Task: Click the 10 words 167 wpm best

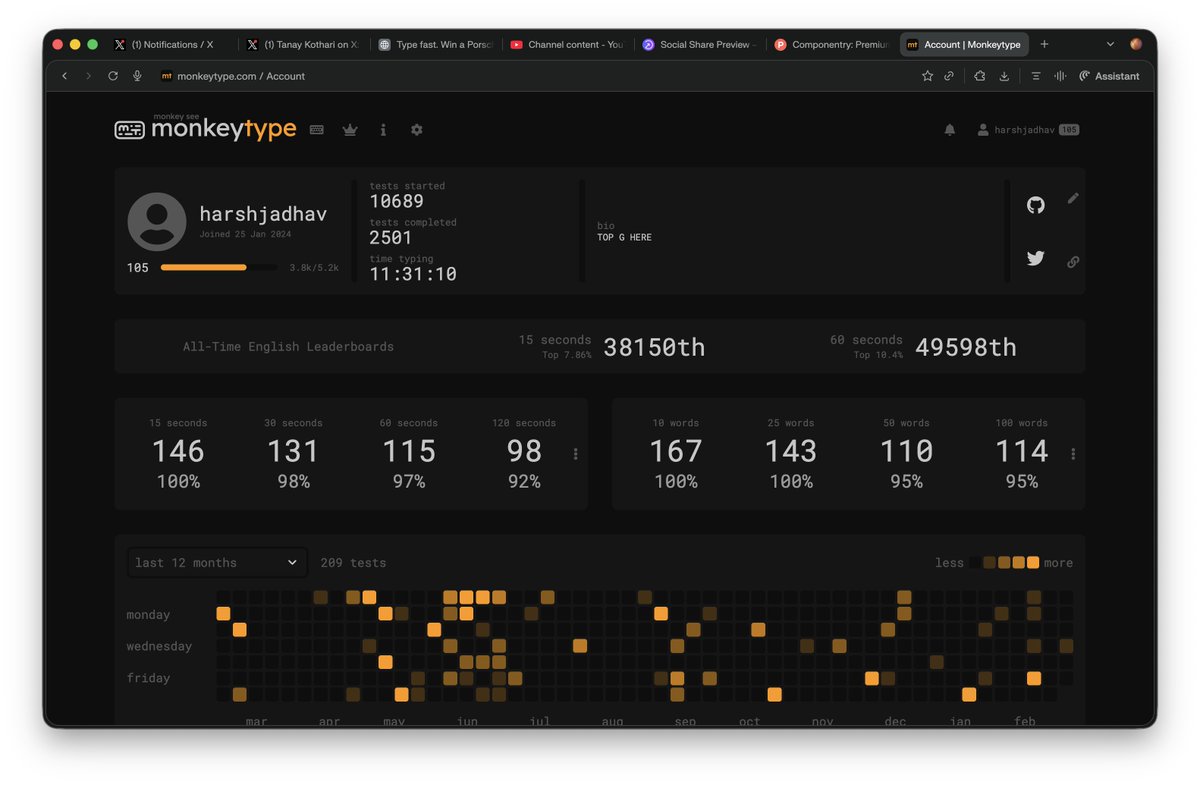Action: [676, 452]
